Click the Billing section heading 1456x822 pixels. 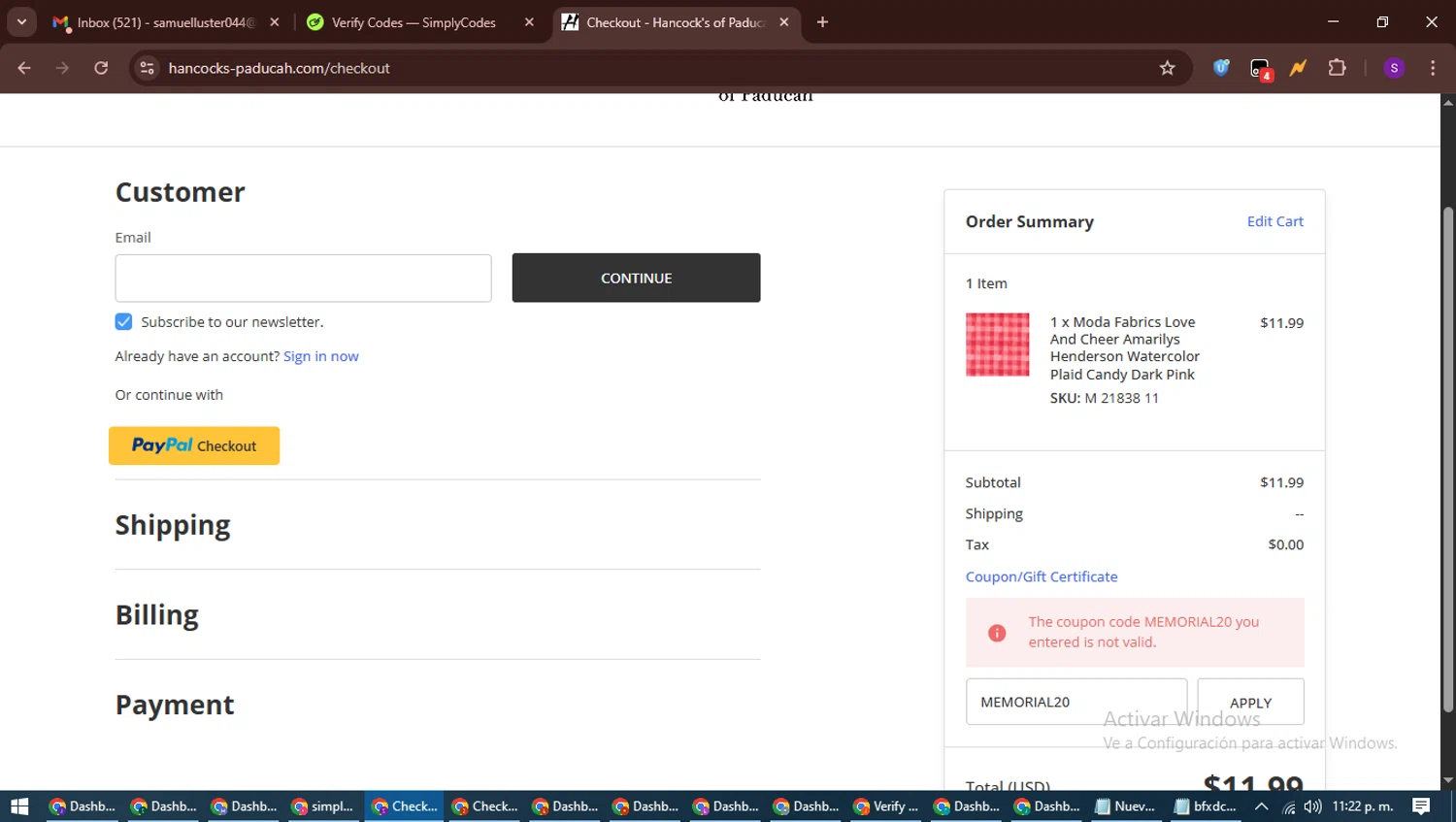tap(157, 615)
